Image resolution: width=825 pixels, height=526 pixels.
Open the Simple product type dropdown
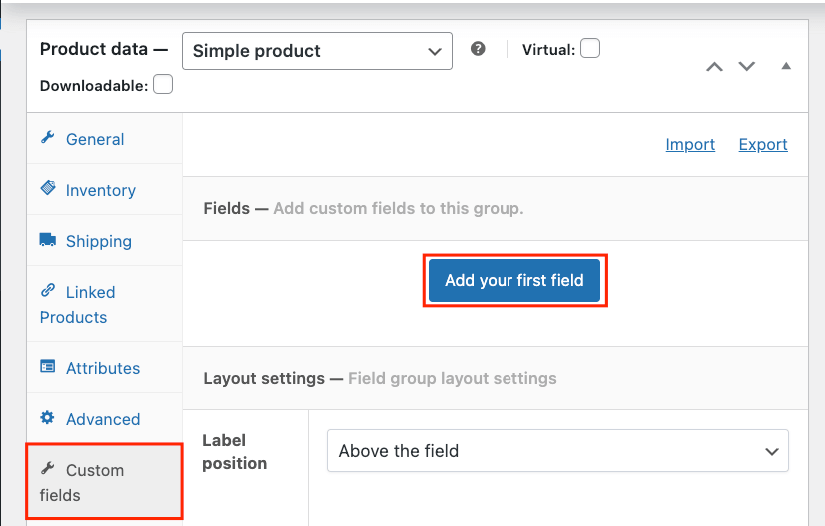pos(317,50)
